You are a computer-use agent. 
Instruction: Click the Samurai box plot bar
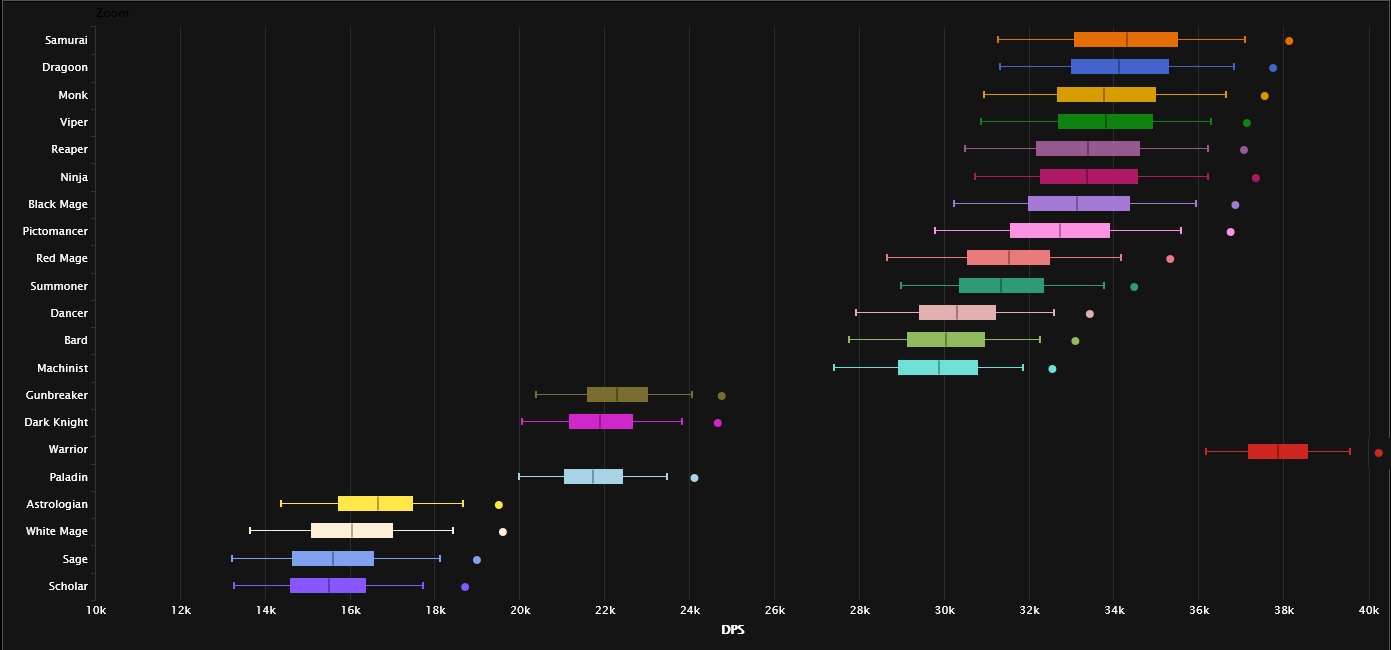click(1126, 40)
